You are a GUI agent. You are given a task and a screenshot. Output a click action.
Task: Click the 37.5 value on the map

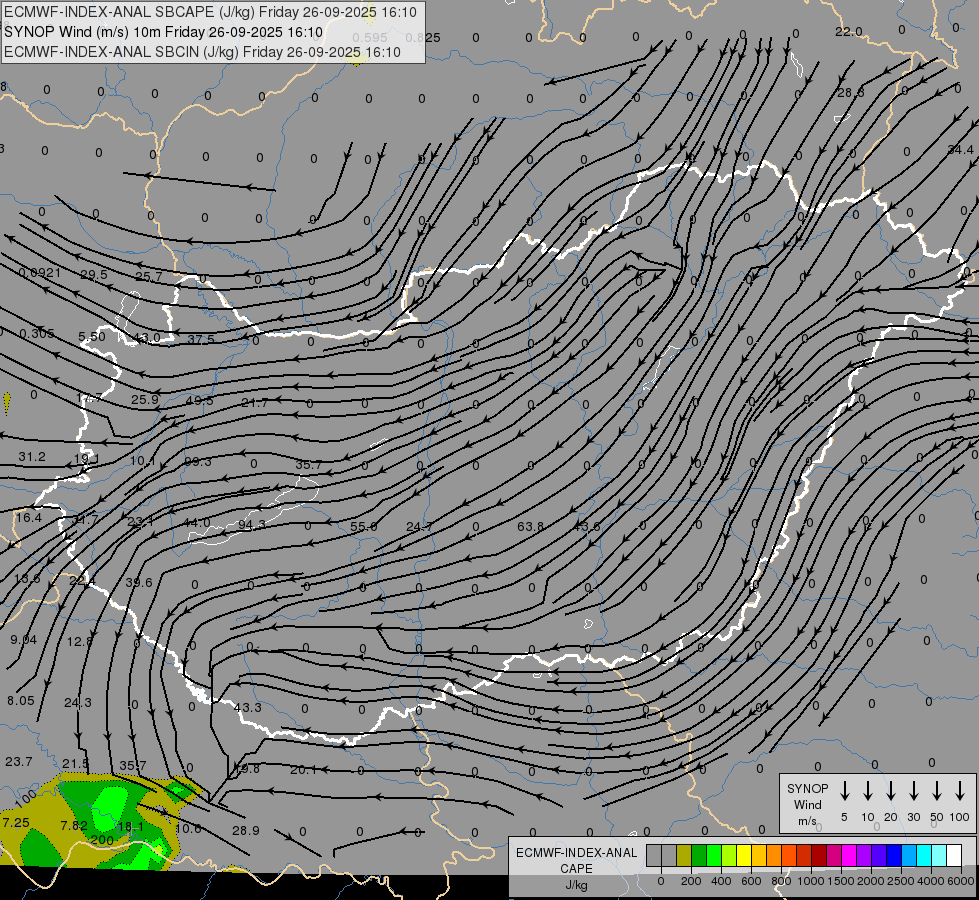pyautogui.click(x=201, y=339)
